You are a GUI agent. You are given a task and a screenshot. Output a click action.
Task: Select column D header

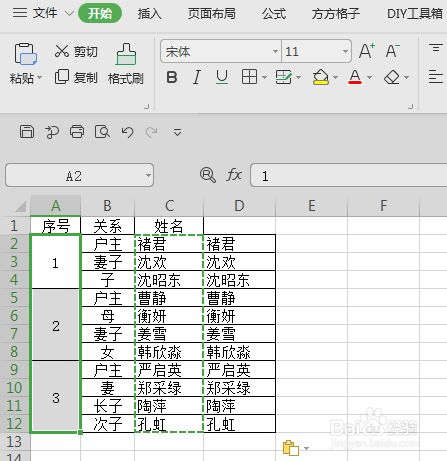tap(239, 206)
